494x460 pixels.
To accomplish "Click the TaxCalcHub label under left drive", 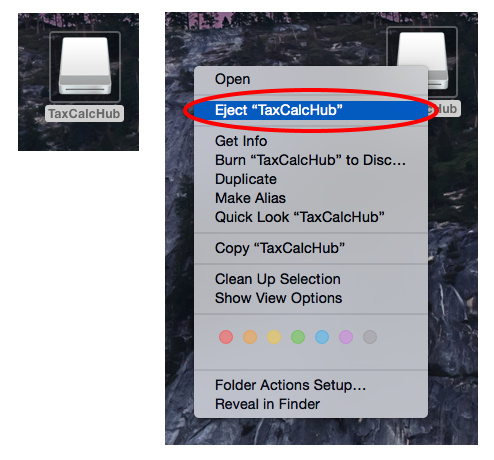I will [84, 114].
